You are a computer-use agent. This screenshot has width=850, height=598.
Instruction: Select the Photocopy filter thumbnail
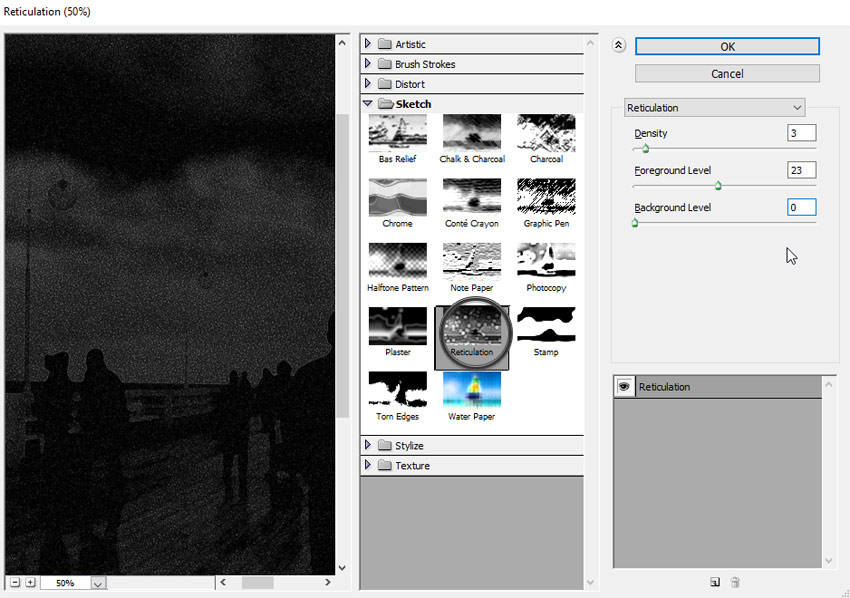tap(546, 261)
